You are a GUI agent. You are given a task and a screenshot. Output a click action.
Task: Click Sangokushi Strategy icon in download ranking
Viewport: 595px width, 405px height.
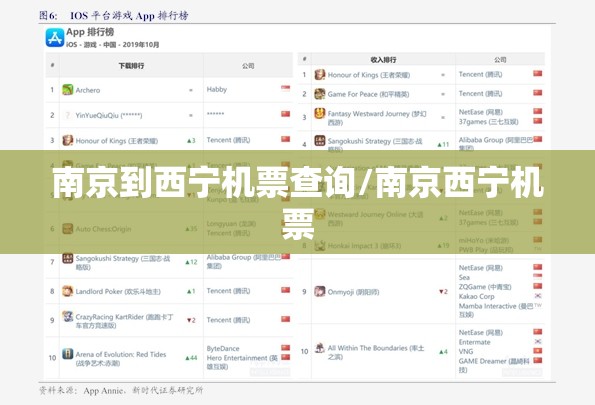[x=68, y=258]
